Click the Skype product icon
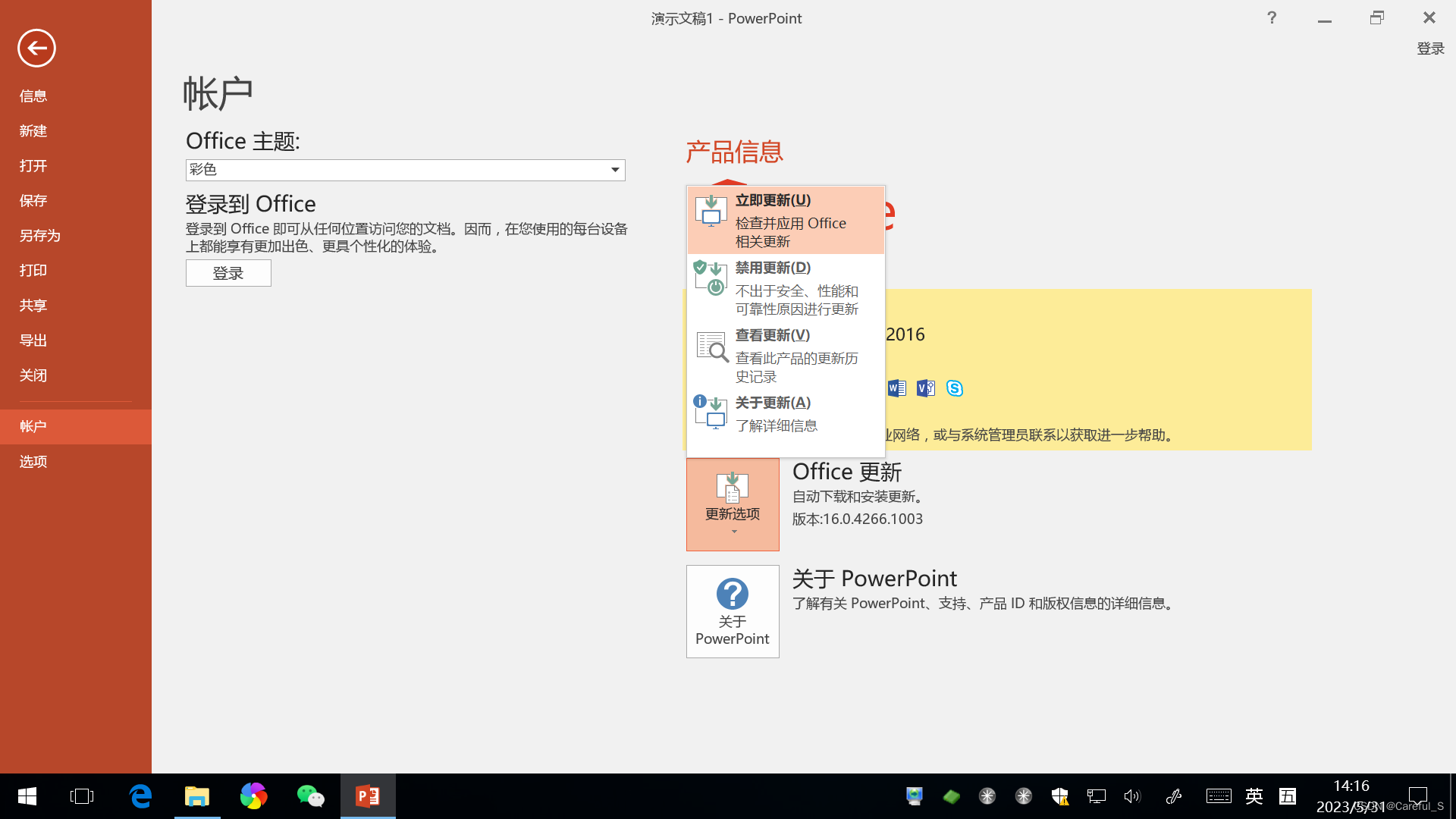Viewport: 1456px width, 819px height. point(954,389)
